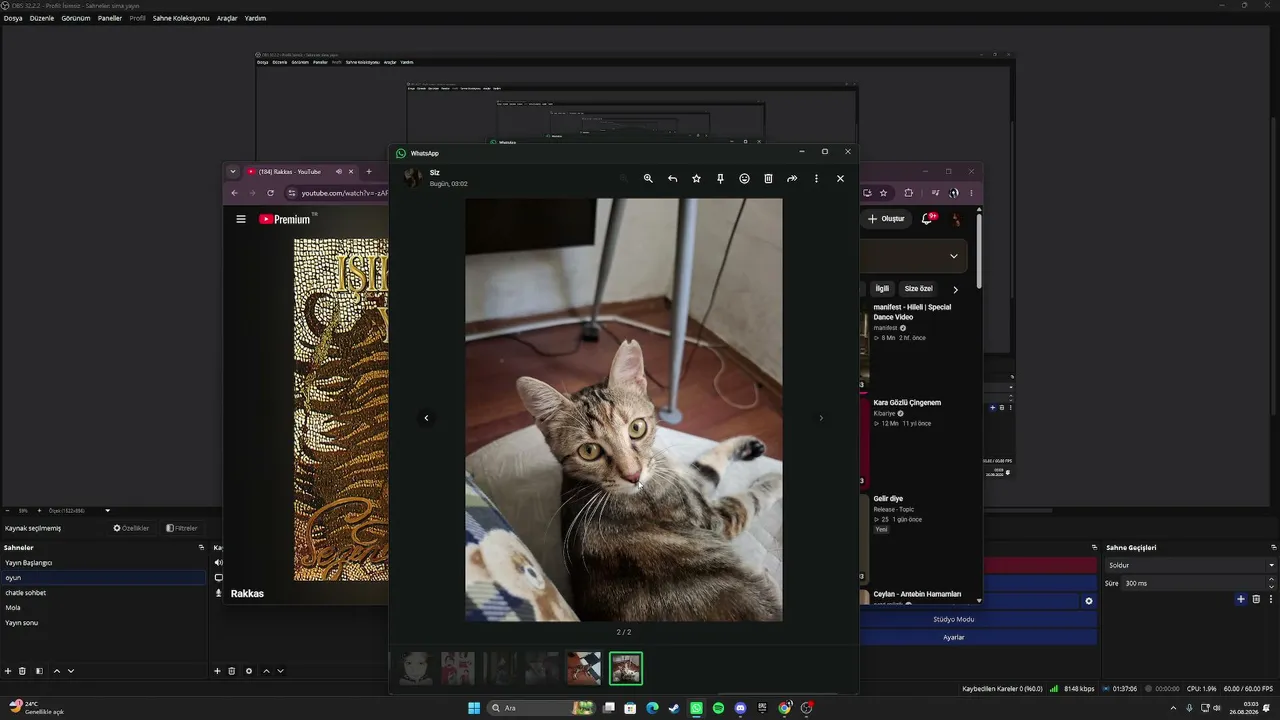Remove the source with the trash icon
Viewport: 1280px width, 720px height.
click(231, 671)
